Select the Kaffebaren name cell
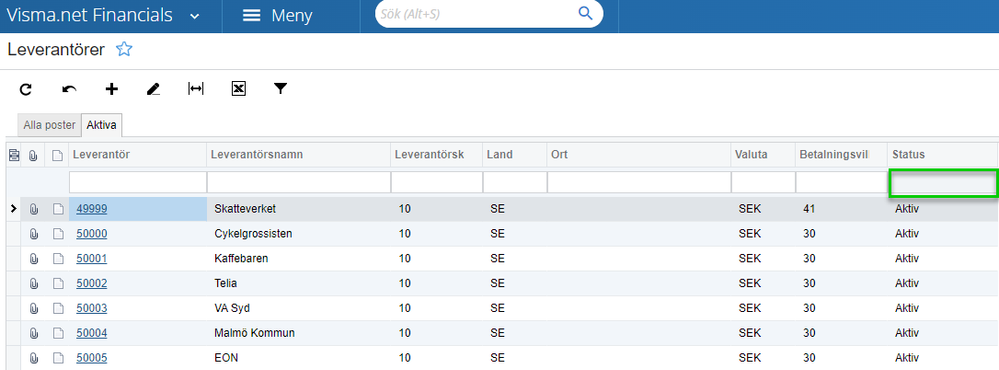 (x=298, y=259)
